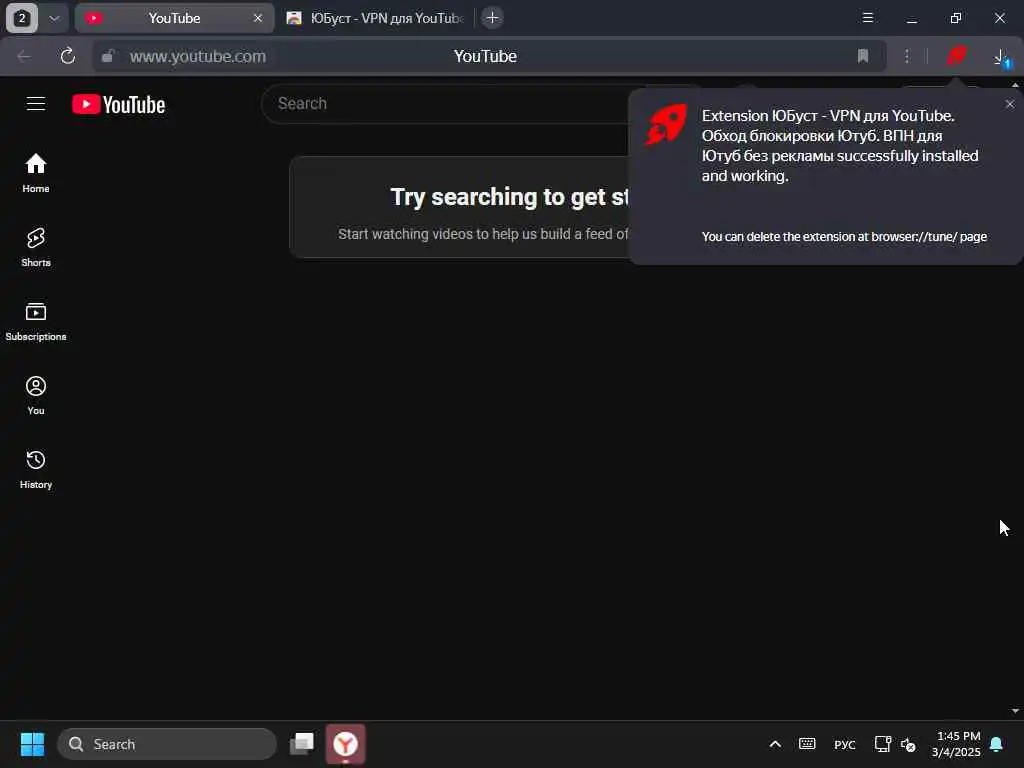The height and width of the screenshot is (768, 1024).
Task: Open History in the sidebar
Action: tap(36, 470)
